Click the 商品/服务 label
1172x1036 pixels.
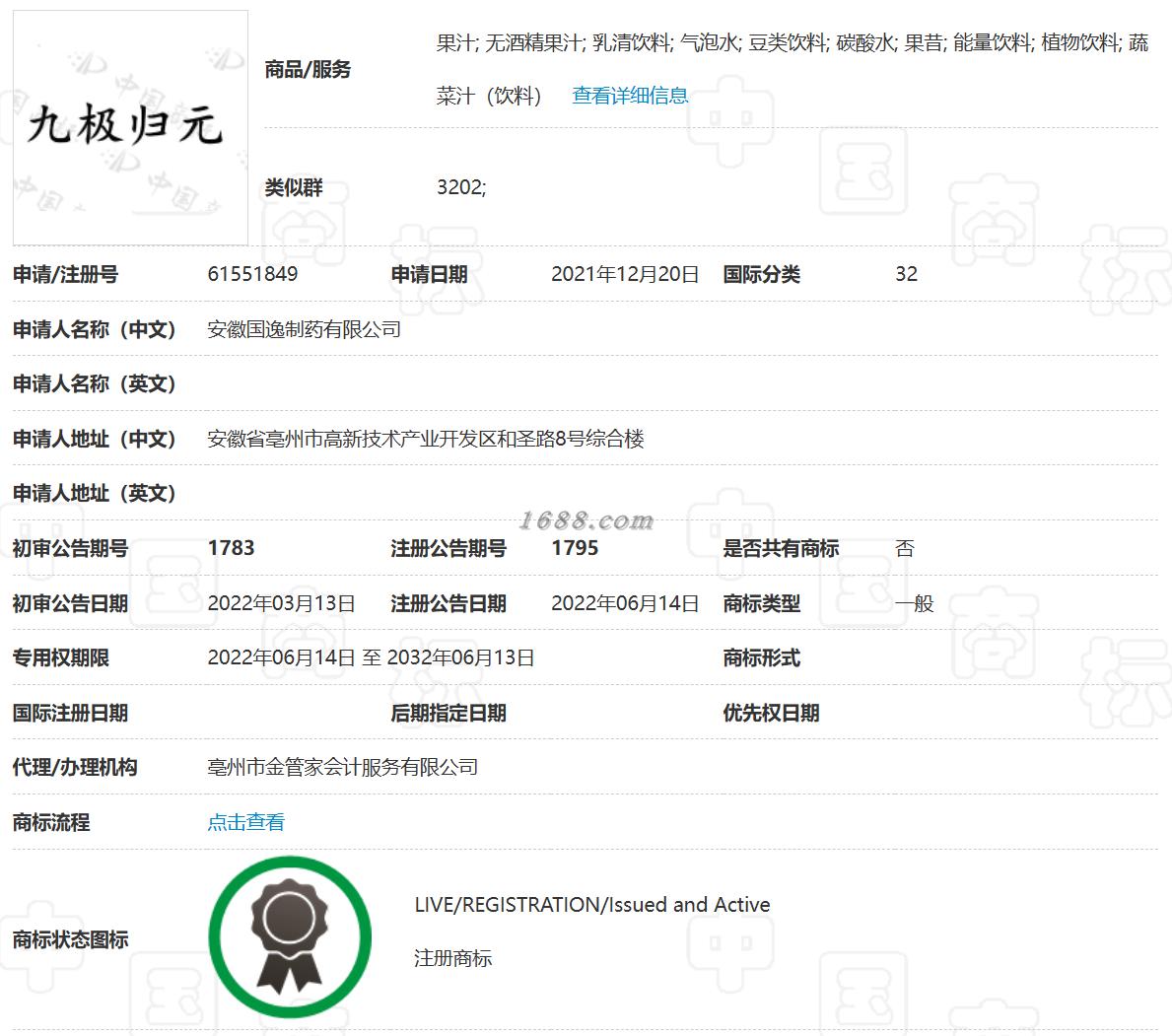[308, 70]
